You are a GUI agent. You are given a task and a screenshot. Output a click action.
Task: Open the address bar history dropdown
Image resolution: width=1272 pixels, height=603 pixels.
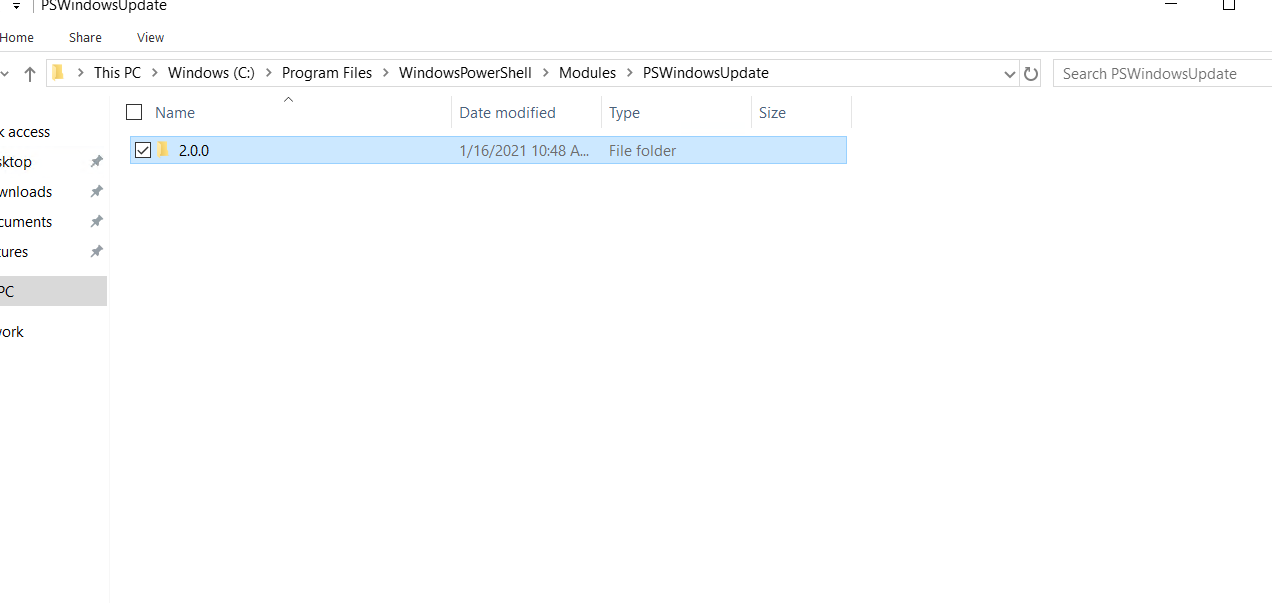pos(1009,73)
